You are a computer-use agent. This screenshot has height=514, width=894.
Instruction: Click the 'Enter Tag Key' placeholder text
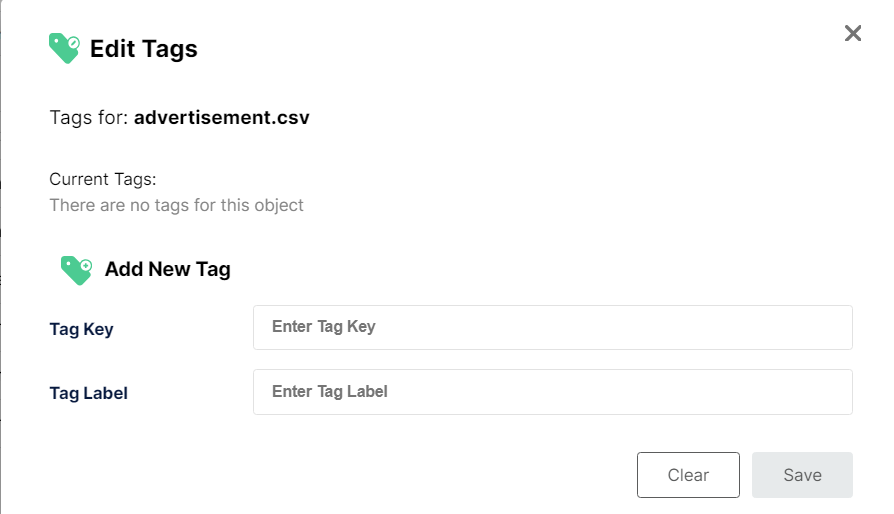click(323, 327)
